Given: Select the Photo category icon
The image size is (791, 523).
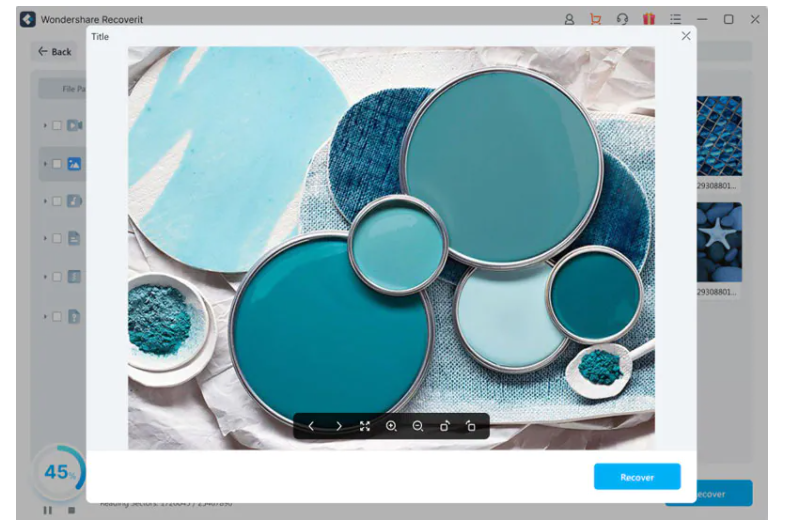Looking at the screenshot, I should click(x=74, y=164).
